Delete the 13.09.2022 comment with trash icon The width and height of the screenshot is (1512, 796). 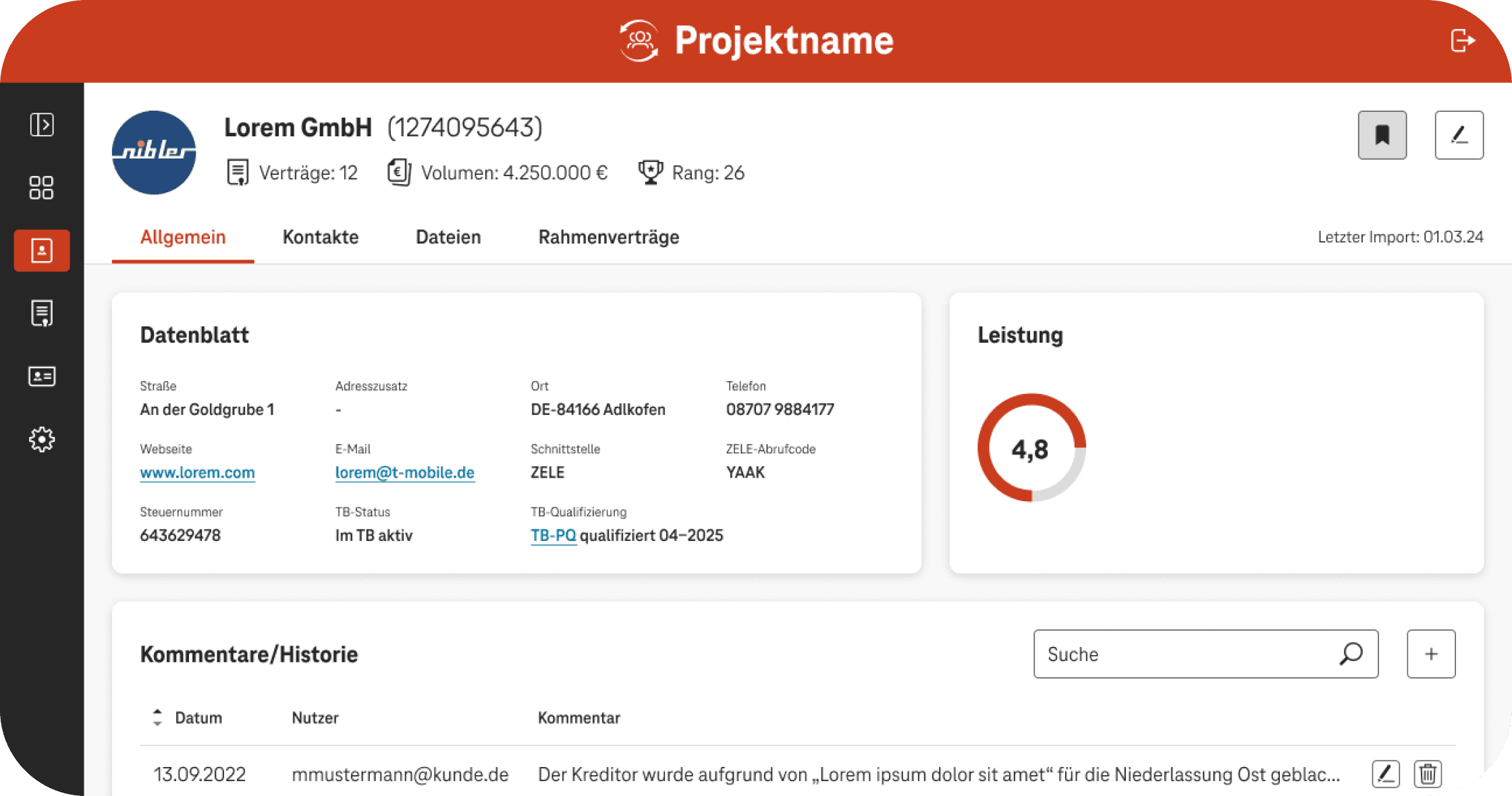[1428, 774]
